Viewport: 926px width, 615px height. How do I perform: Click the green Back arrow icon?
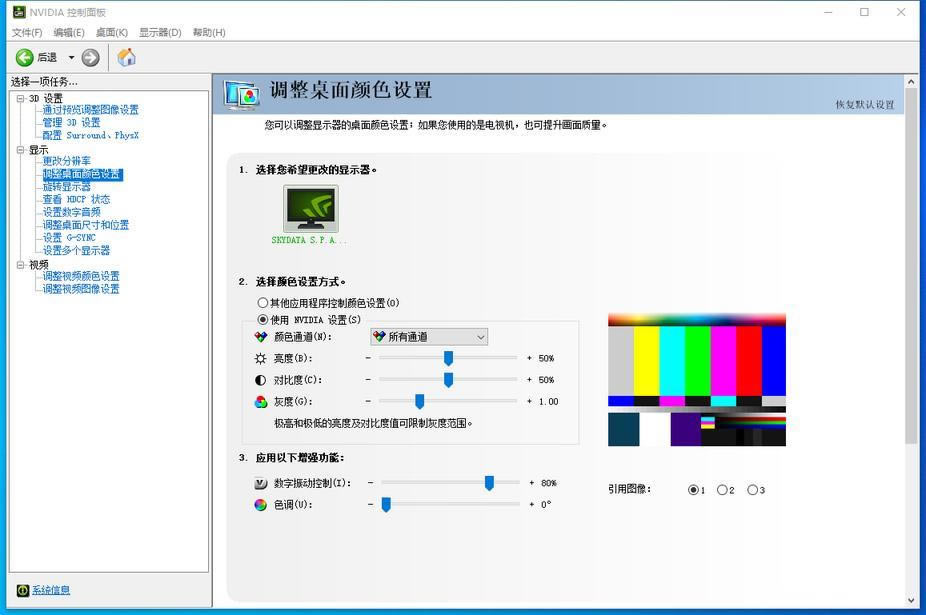point(24,57)
